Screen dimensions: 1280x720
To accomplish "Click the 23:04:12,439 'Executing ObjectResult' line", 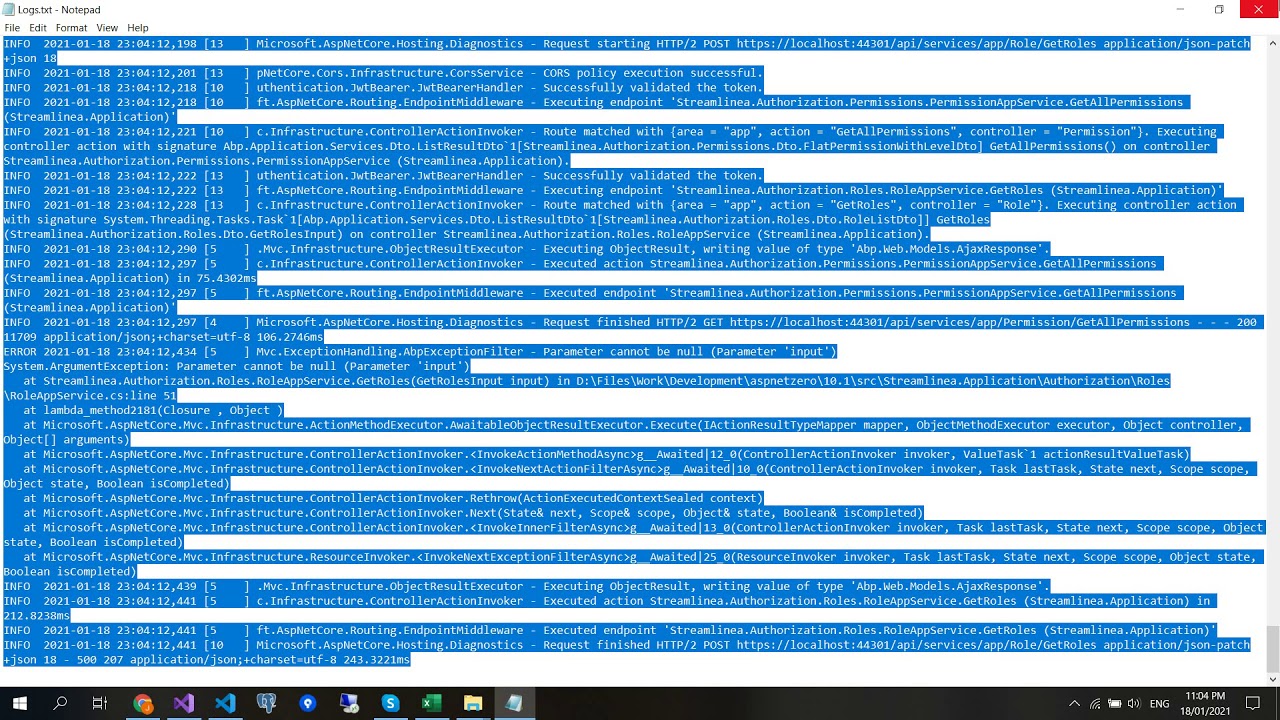I will pyautogui.click(x=527, y=586).
